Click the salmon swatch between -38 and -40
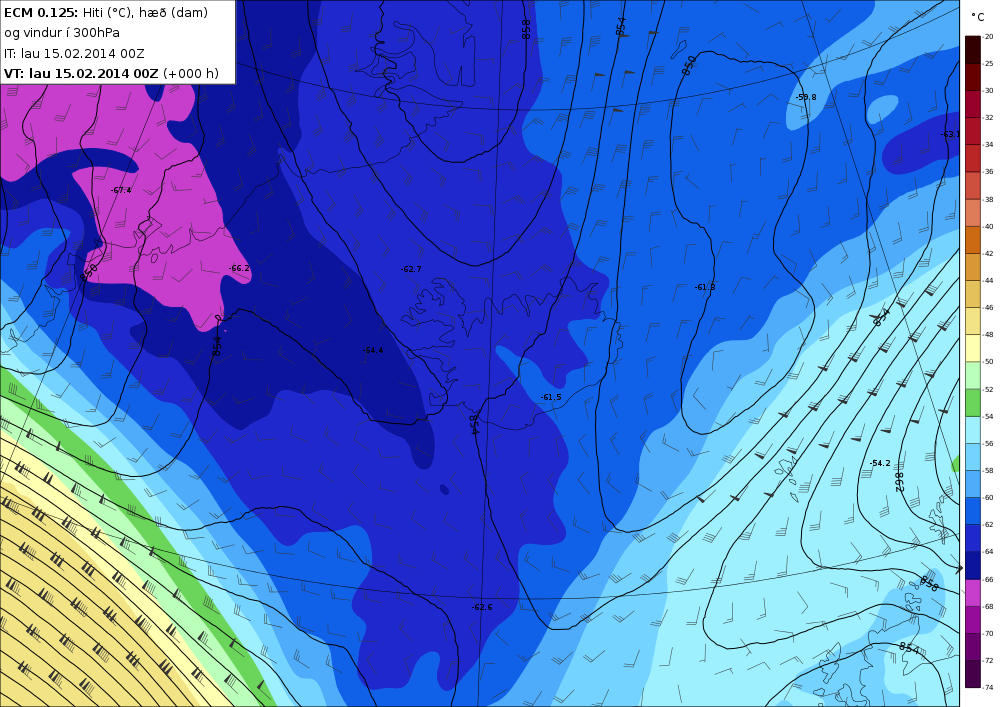 pos(973,213)
